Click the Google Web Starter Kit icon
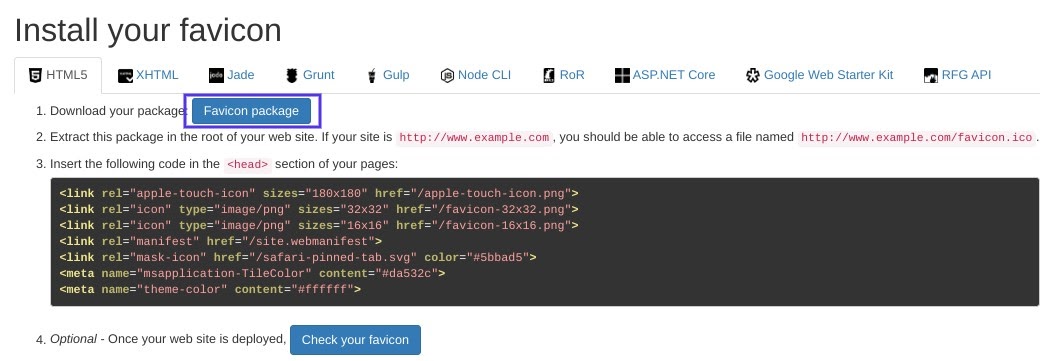1051x361 pixels. [x=753, y=76]
